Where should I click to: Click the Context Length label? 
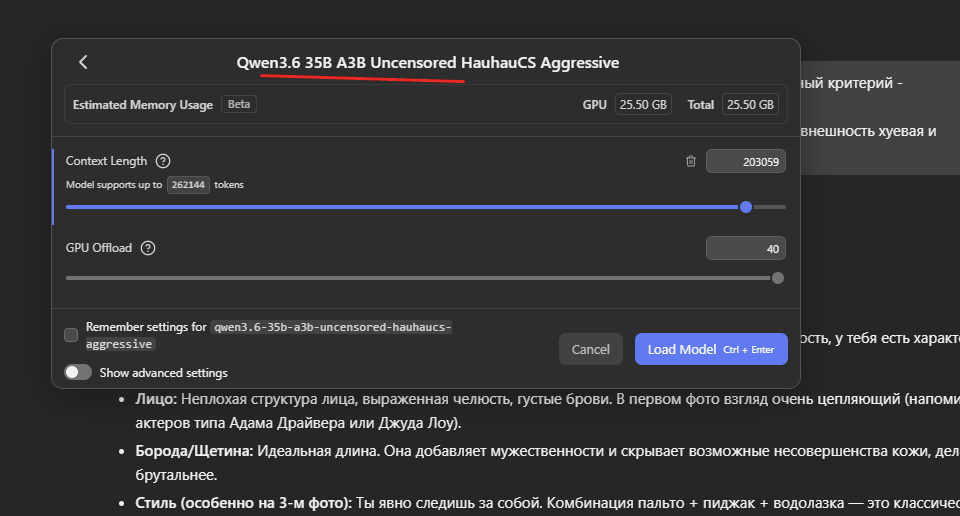point(107,161)
